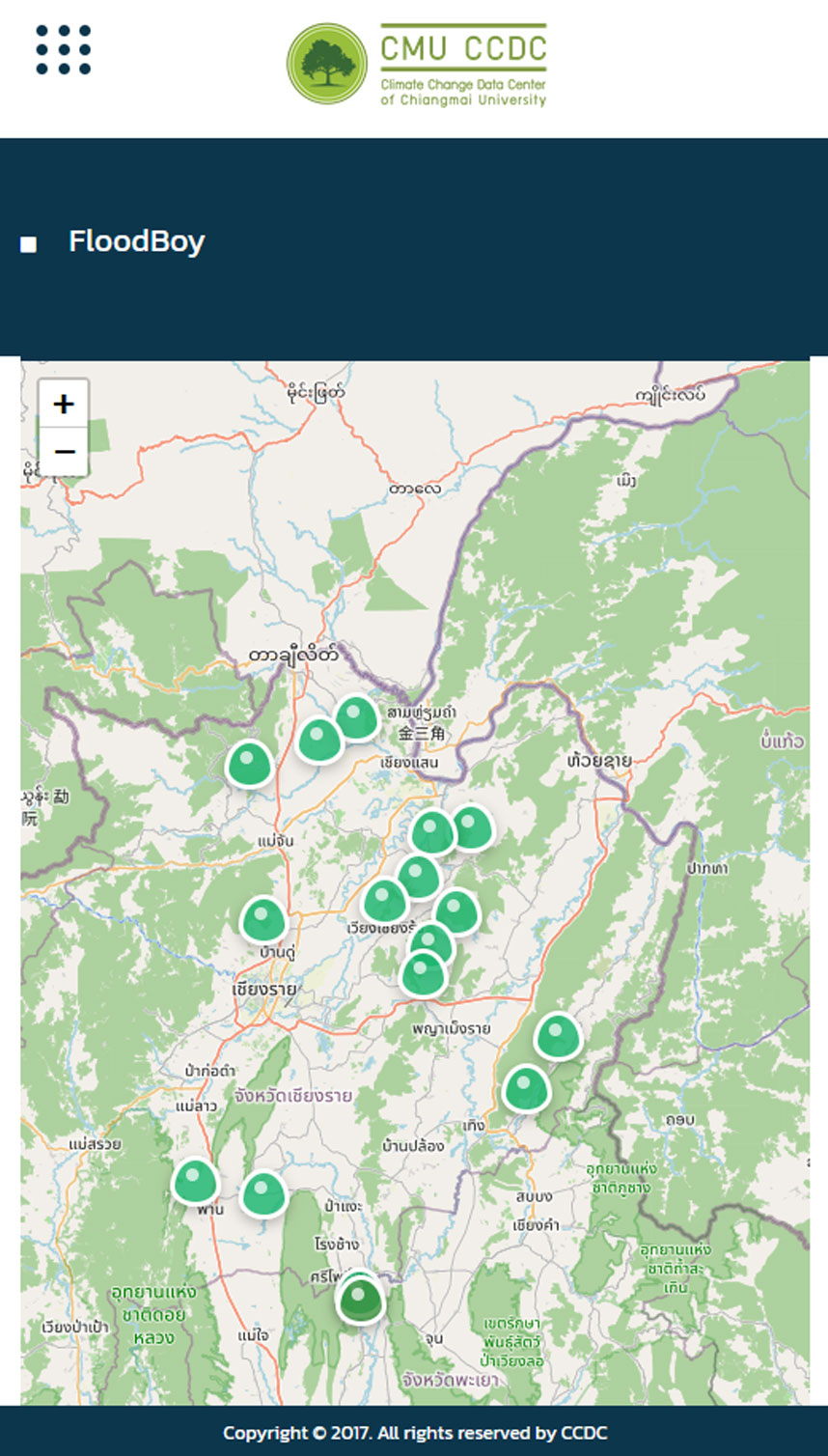Viewport: 828px width, 1456px height.
Task: Select the westmost marker above แม่จัน
Action: [249, 764]
